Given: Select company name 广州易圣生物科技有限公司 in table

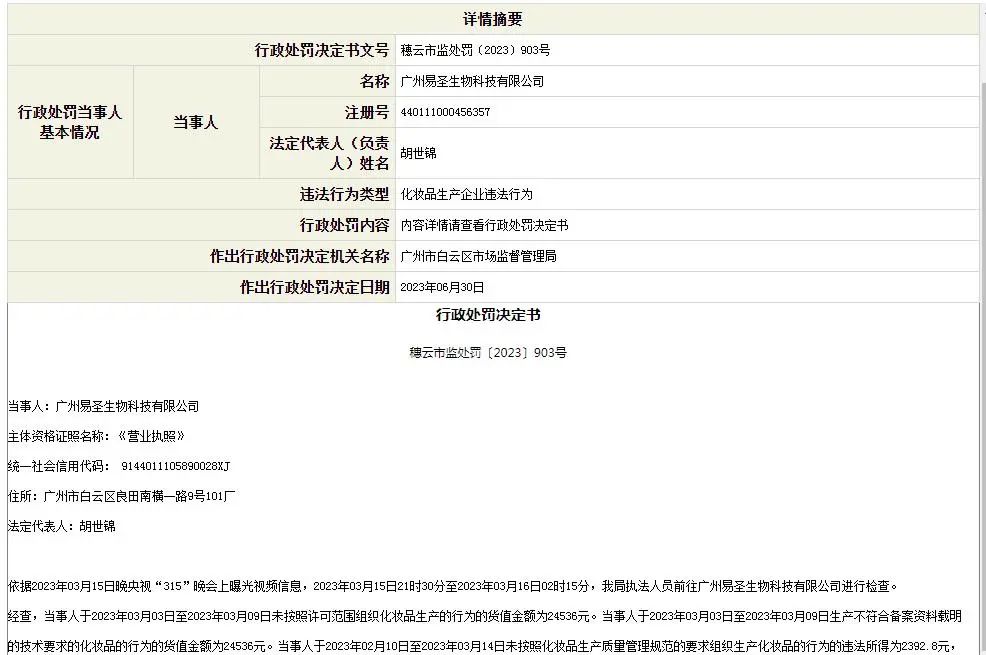Looking at the screenshot, I should tap(472, 81).
